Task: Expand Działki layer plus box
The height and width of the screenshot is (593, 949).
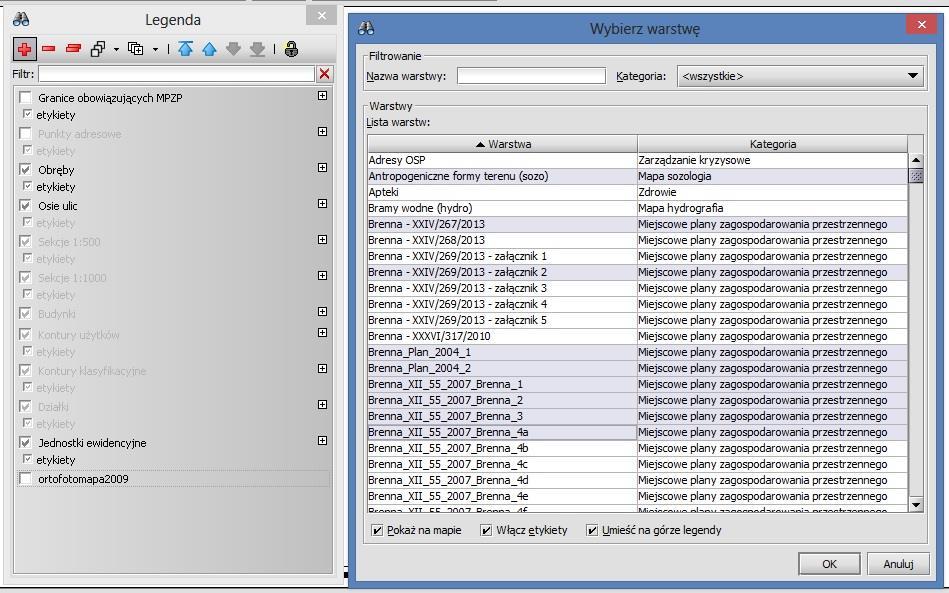Action: (323, 405)
